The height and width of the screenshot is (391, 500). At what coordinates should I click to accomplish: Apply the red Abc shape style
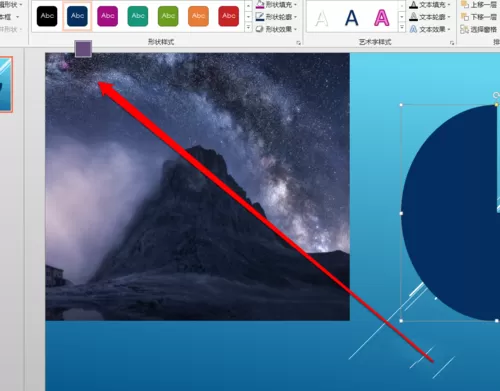229,16
